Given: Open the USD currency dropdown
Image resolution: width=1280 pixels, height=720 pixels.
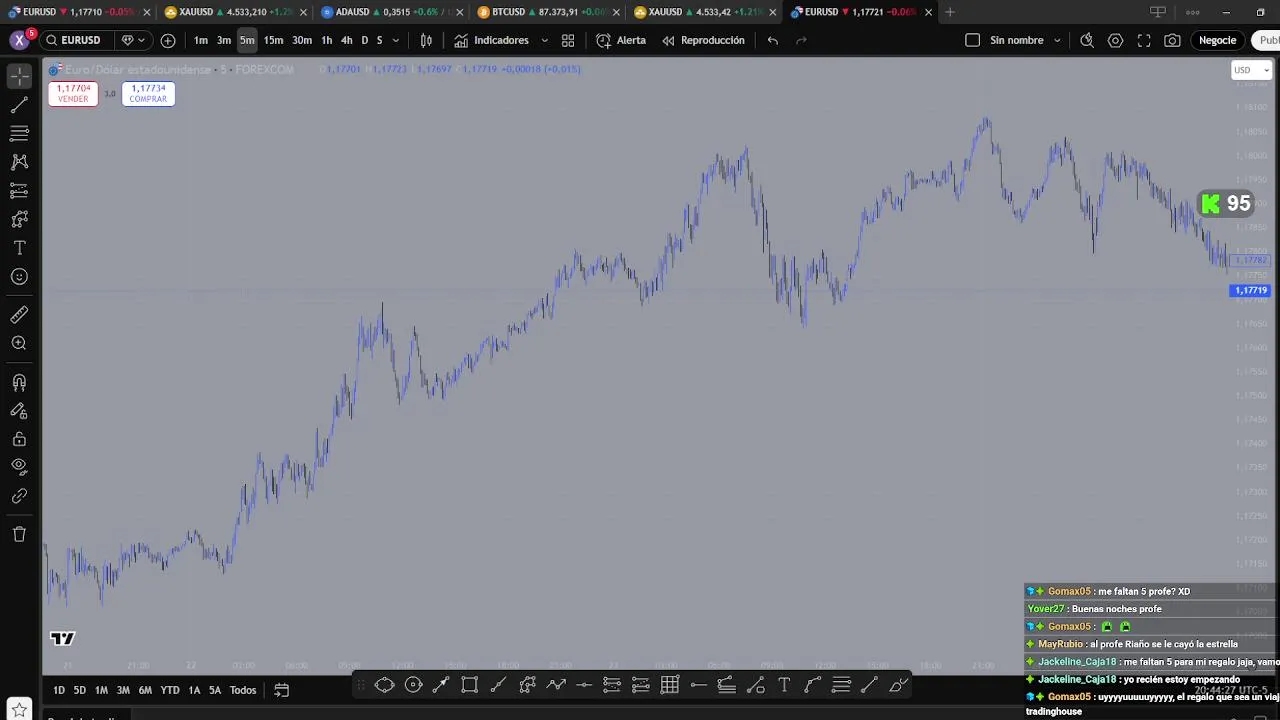Looking at the screenshot, I should tap(1251, 70).
